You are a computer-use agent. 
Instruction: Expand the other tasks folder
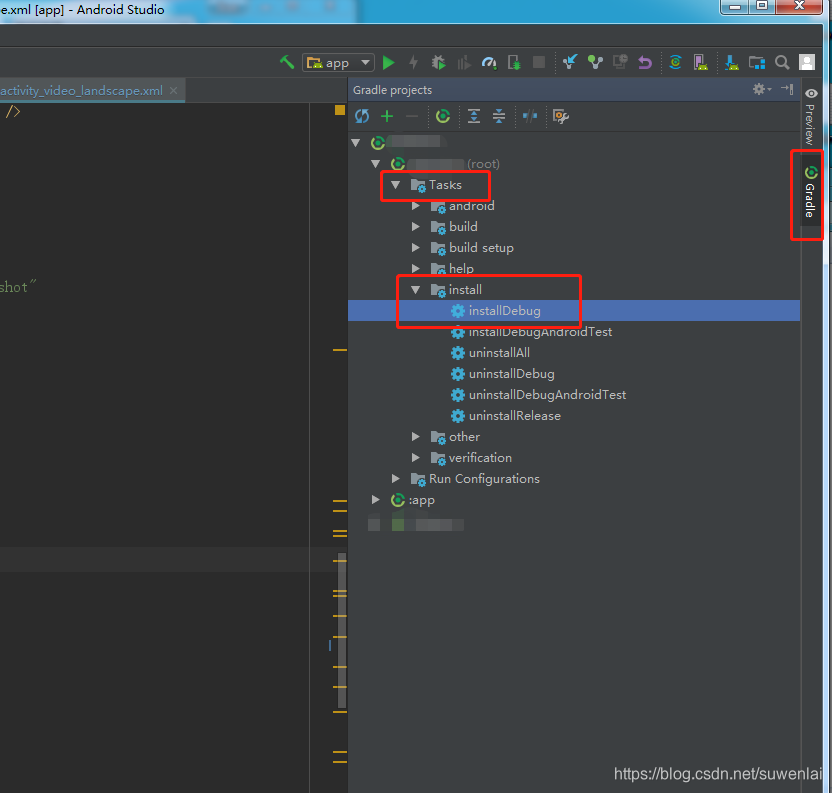(x=416, y=437)
